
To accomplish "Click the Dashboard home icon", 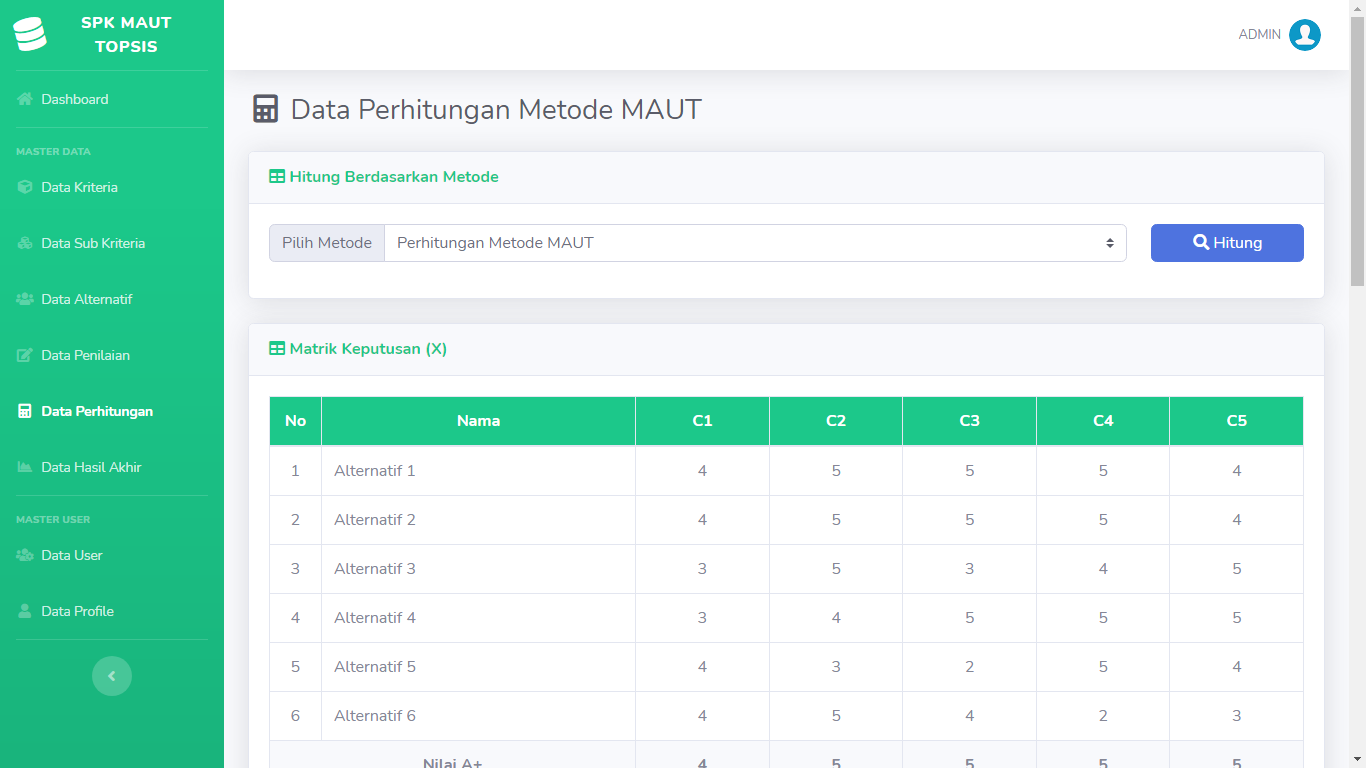I will point(25,99).
